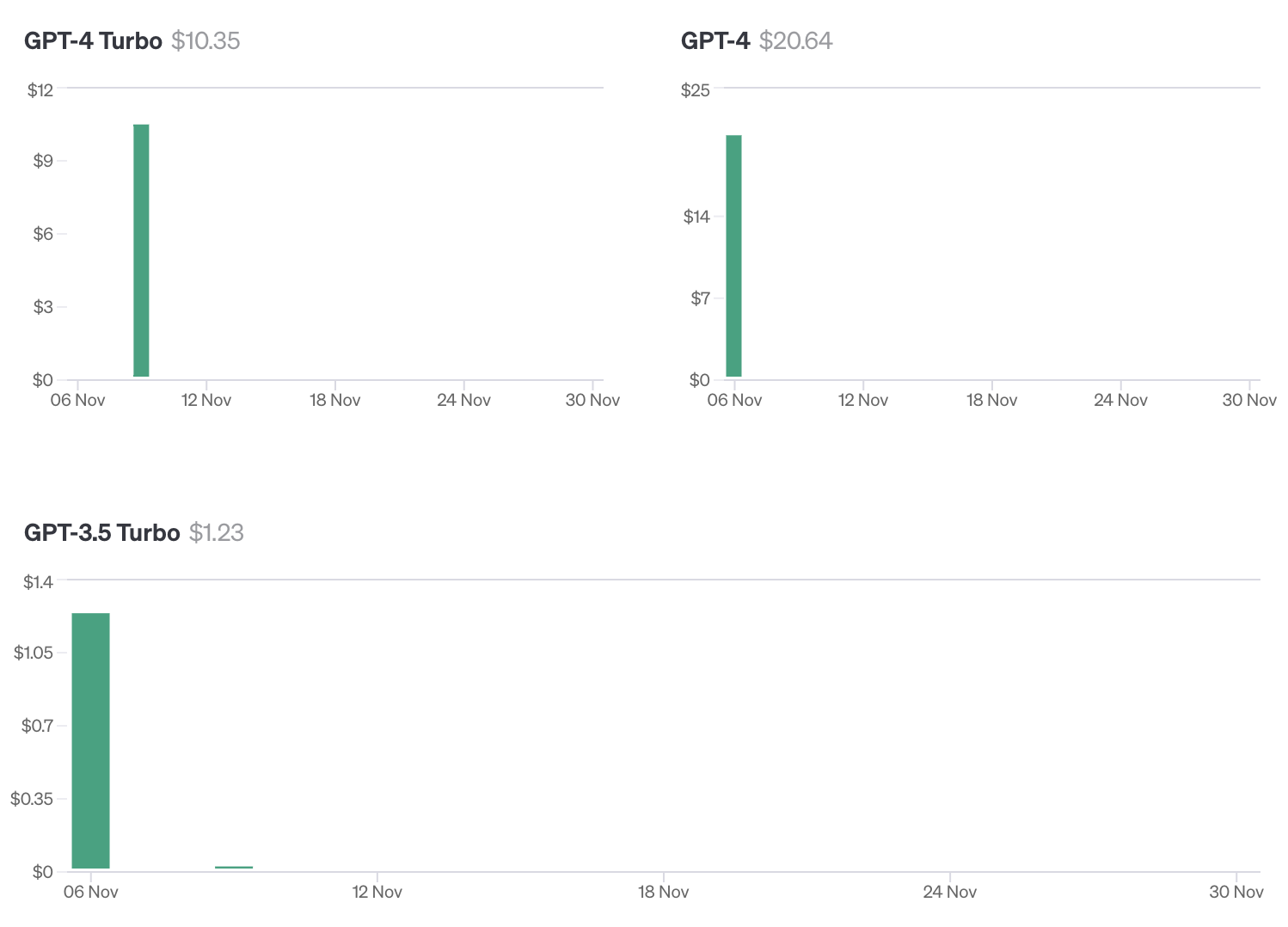Viewport: 1288px width, 927px height.
Task: Click the $1.23 total cost value
Action: pyautogui.click(x=217, y=532)
